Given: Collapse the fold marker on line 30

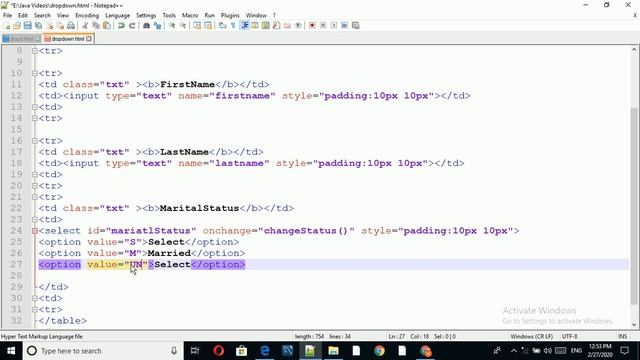Looking at the screenshot, I should click(35, 298).
